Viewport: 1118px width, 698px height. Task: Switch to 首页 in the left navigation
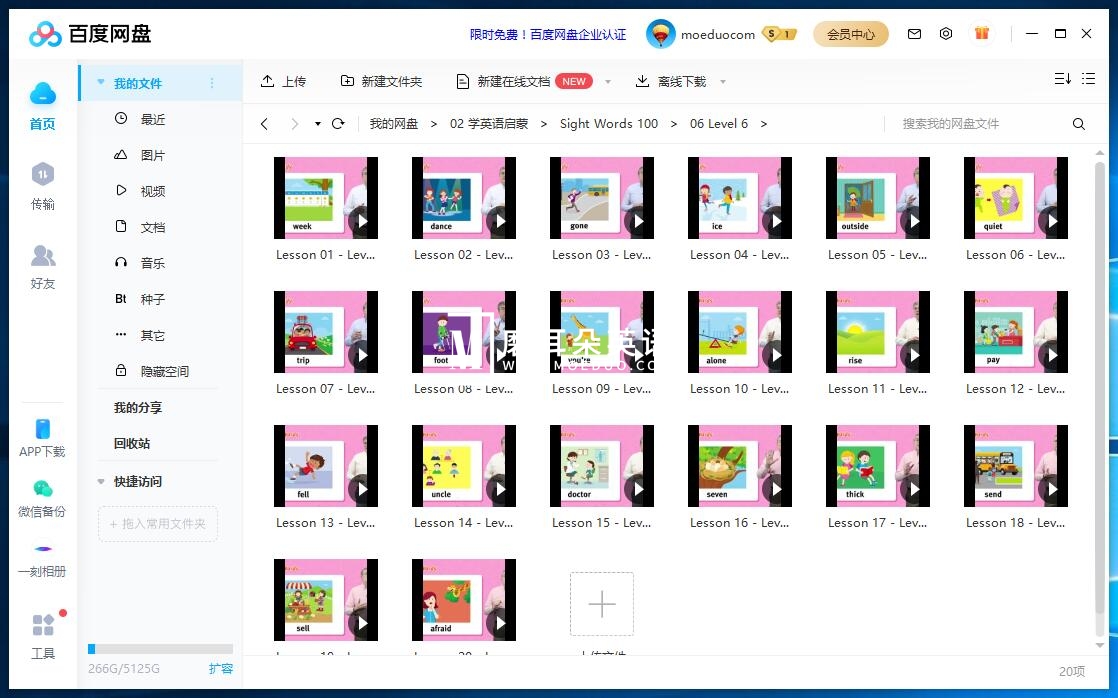tap(43, 105)
